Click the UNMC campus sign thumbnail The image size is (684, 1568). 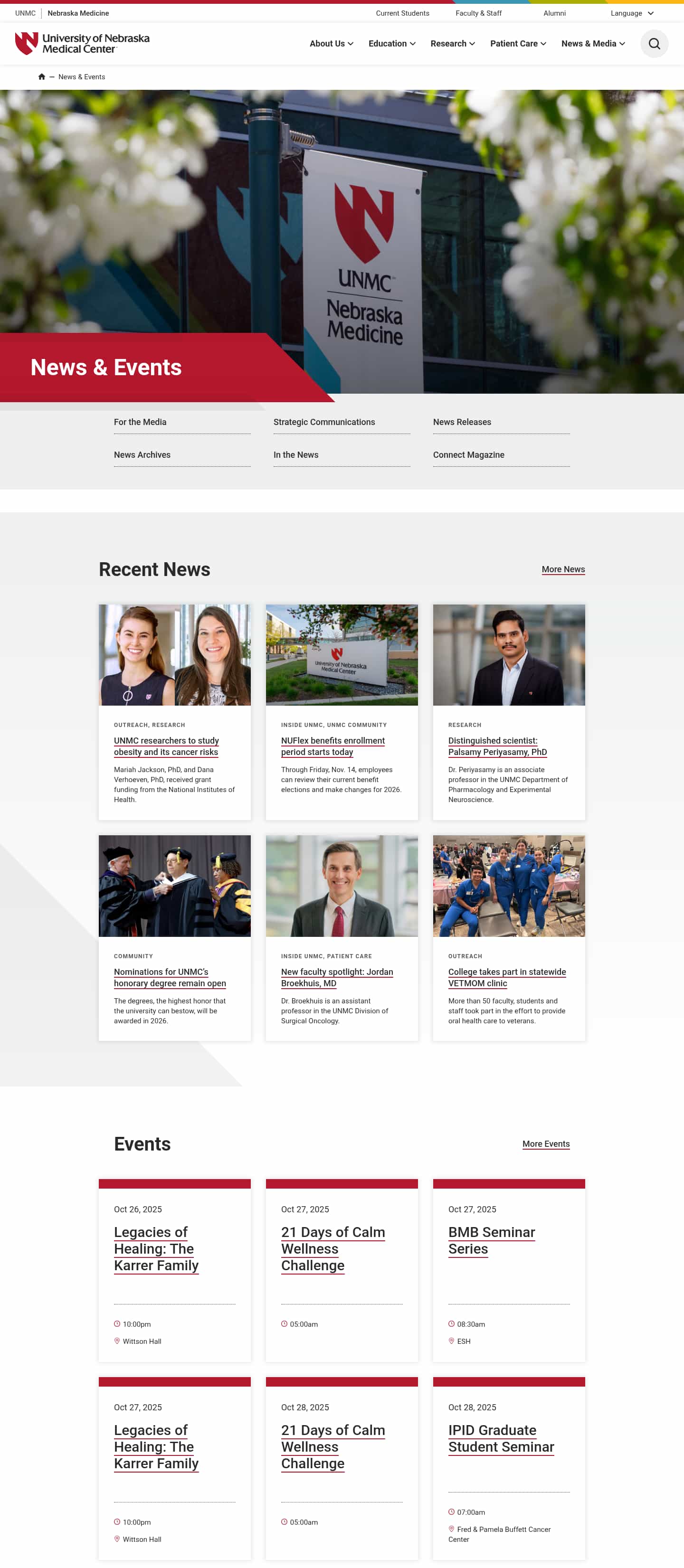pos(342,655)
